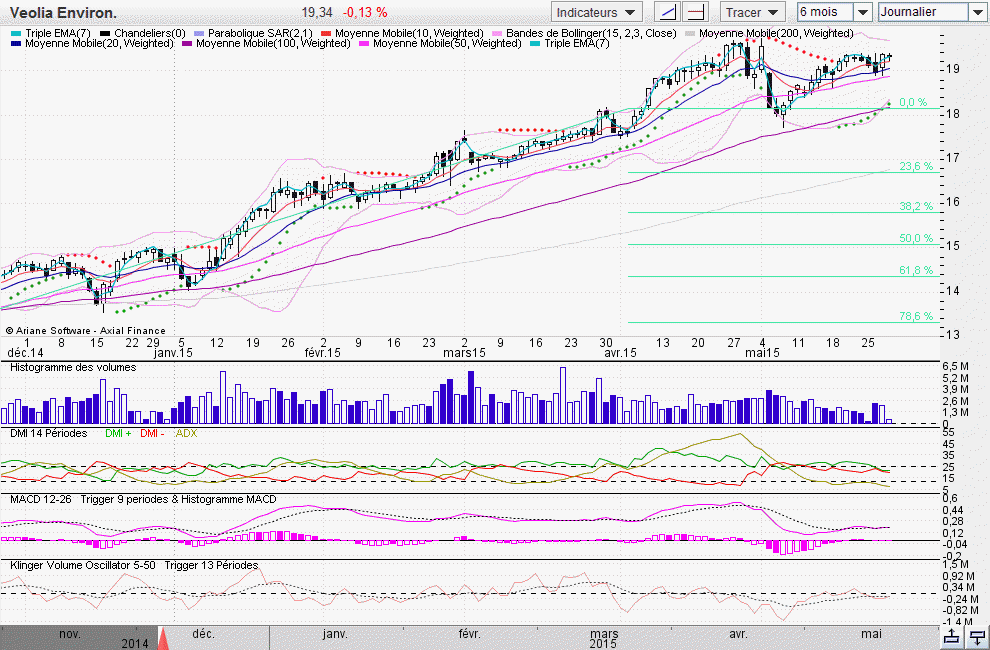The image size is (990, 650).
Task: Click the mai15 date label on chart axis
Action: [762, 353]
